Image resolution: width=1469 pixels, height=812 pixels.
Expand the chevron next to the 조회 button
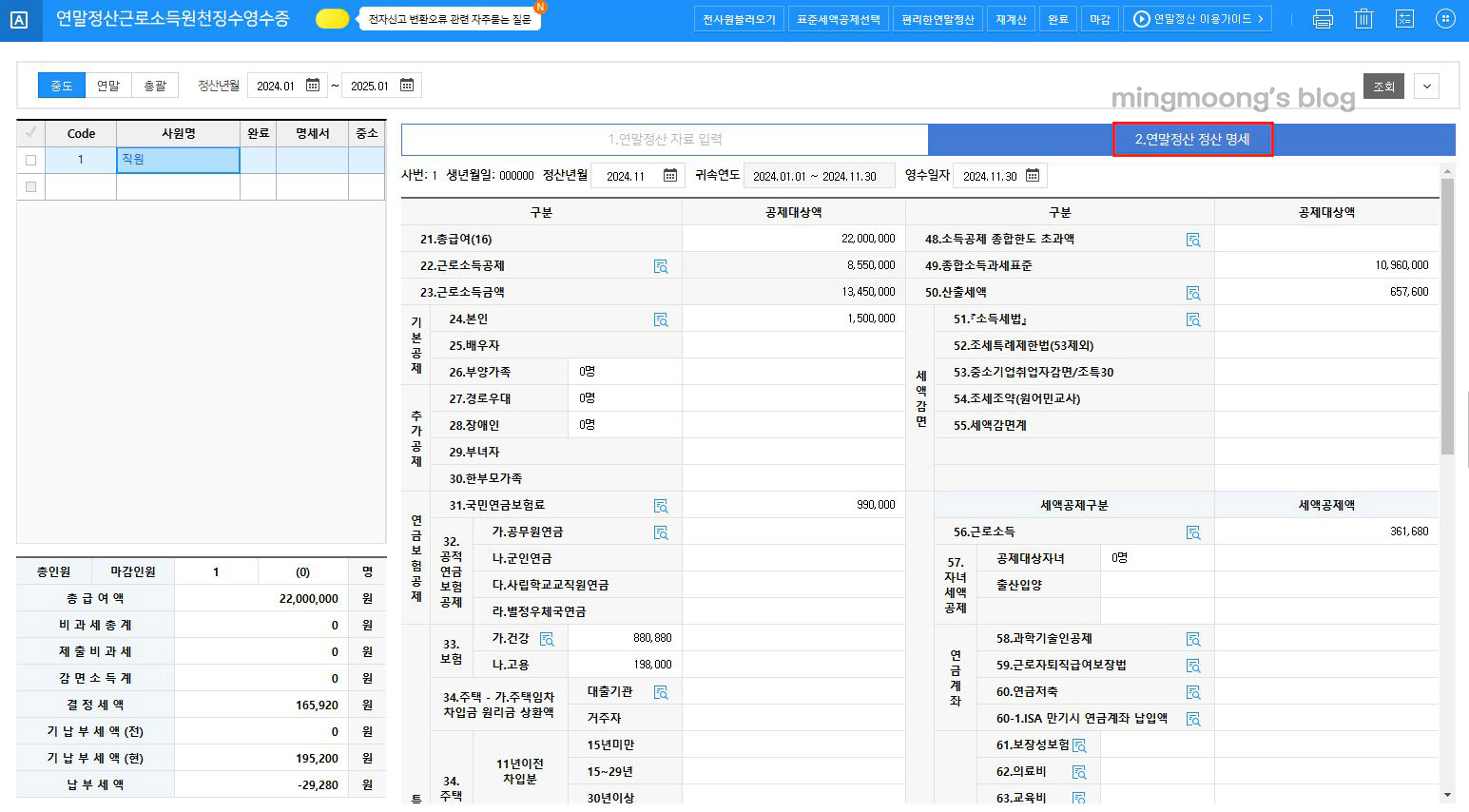point(1426,86)
